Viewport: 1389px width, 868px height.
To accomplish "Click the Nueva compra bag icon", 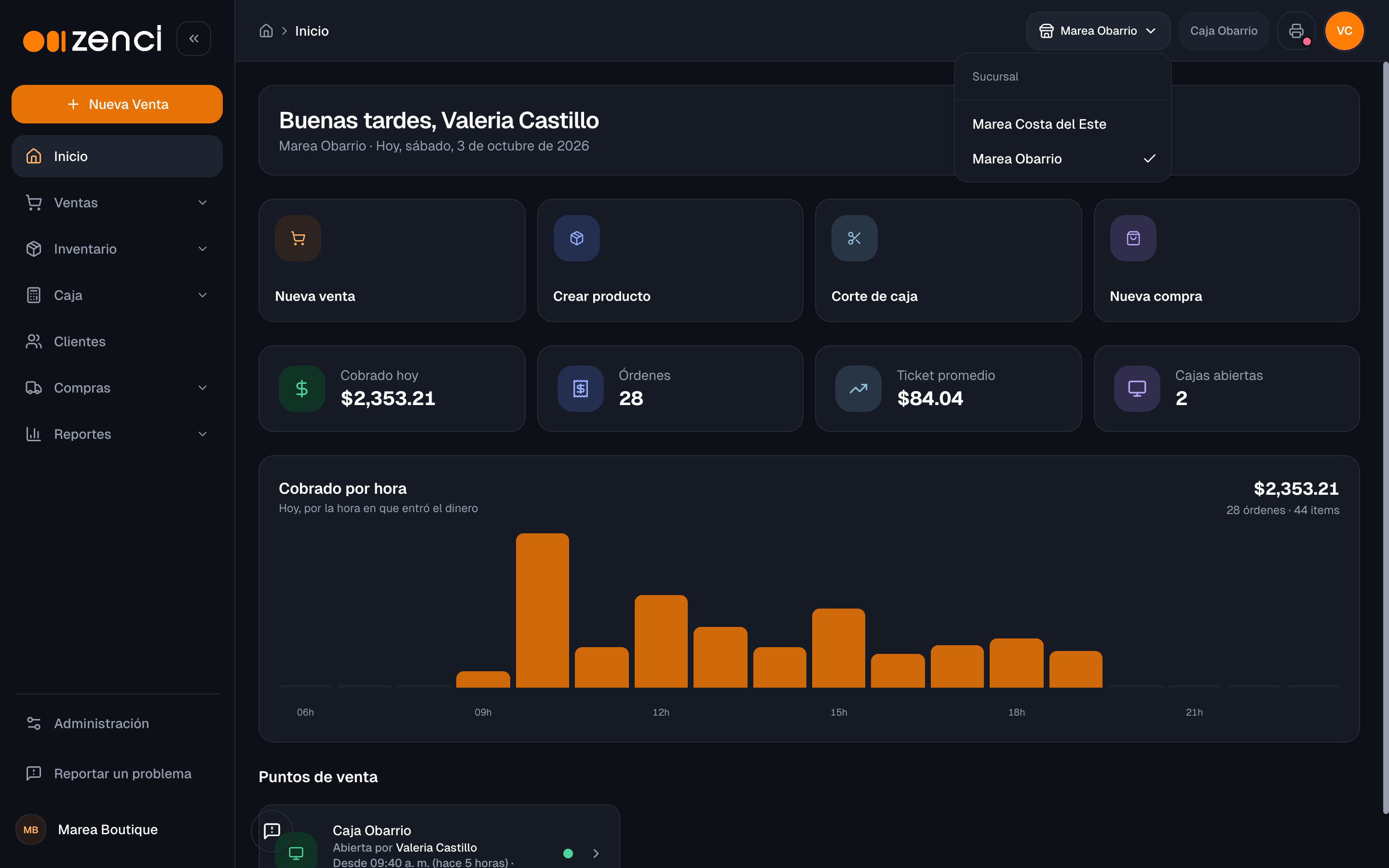I will [x=1133, y=238].
